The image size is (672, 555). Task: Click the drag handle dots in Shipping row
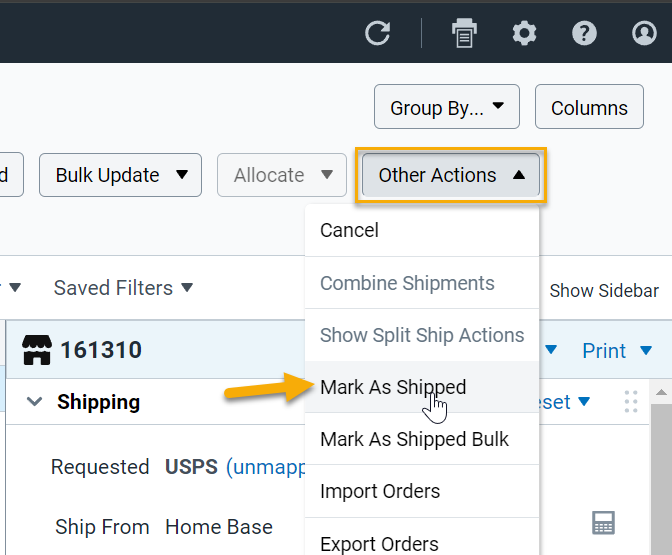(x=630, y=402)
